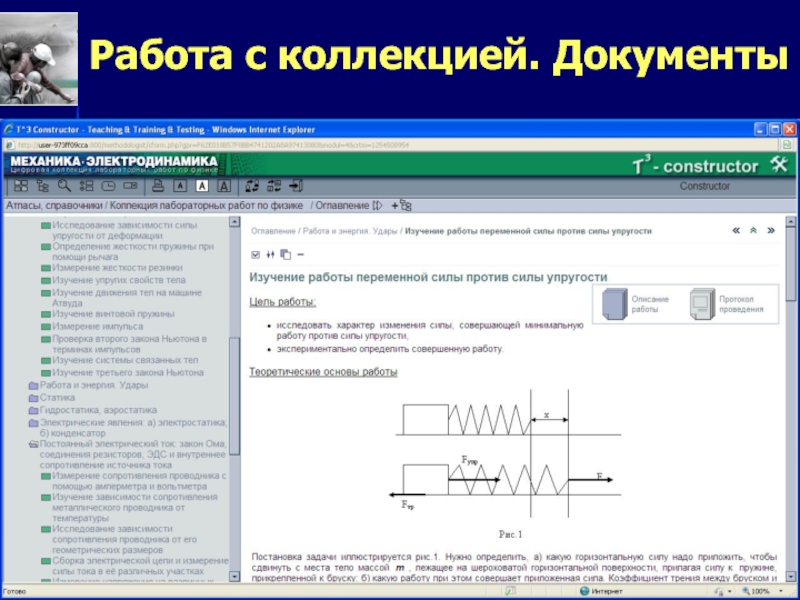Click the tree panel scrollbar thumb
The height and width of the screenshot is (600, 800).
(x=235, y=396)
